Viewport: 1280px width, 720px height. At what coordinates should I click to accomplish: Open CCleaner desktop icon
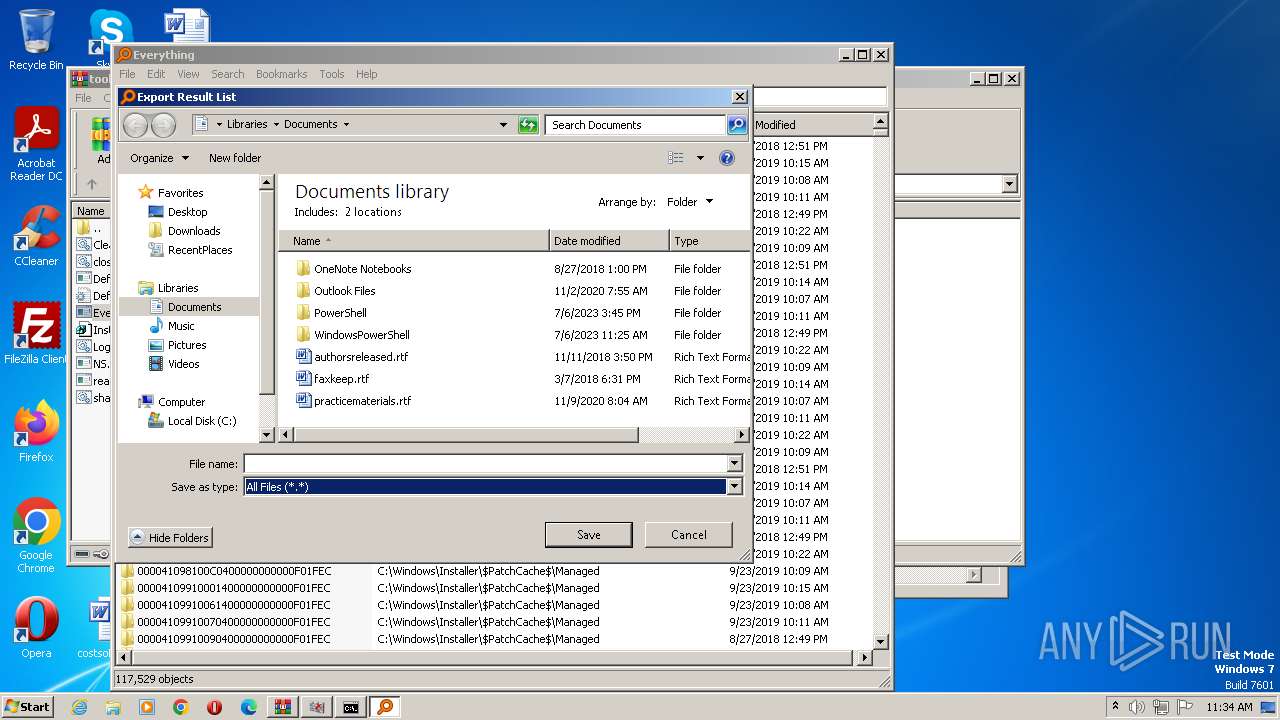coord(36,236)
